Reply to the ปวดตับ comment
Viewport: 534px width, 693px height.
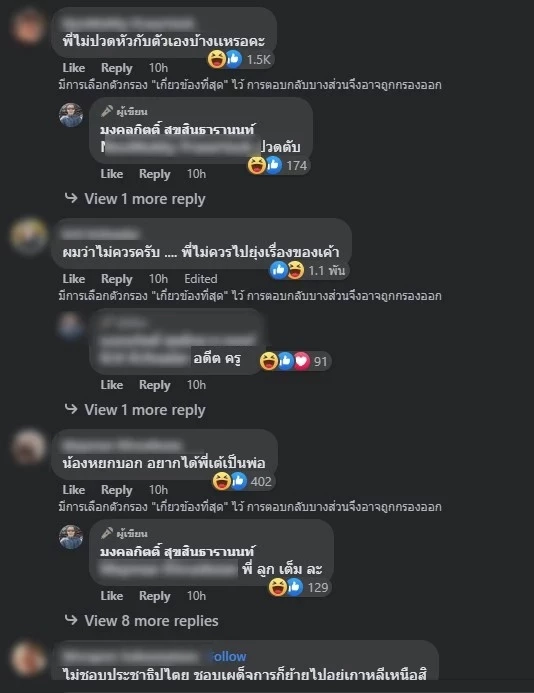point(154,174)
